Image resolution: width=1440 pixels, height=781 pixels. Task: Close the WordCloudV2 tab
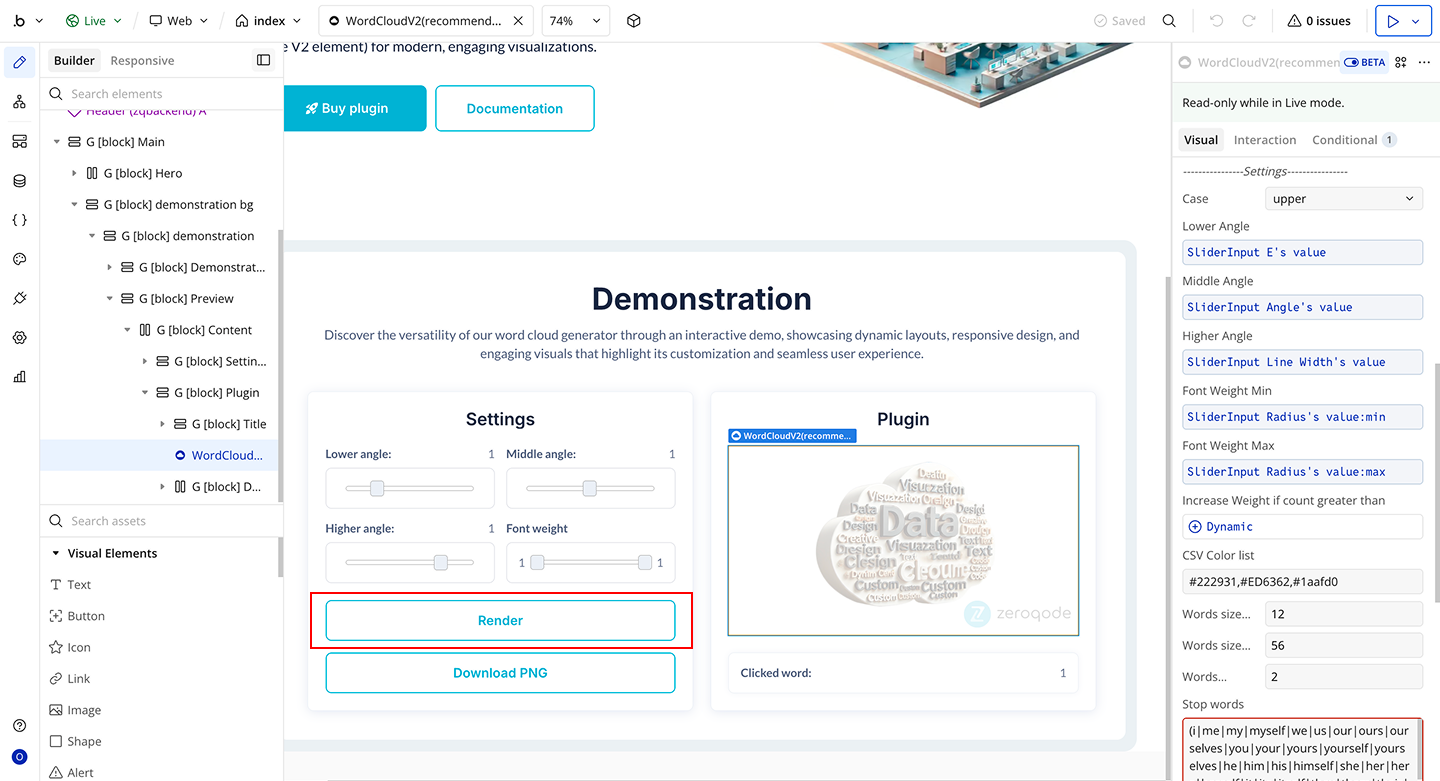[x=517, y=21]
